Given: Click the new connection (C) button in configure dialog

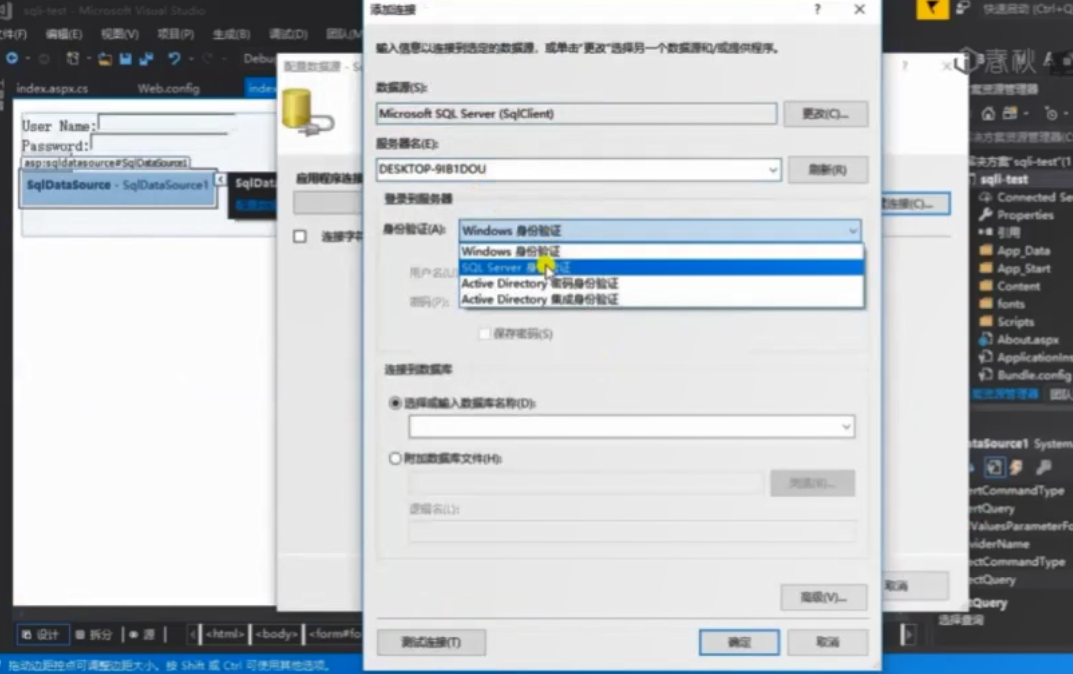Looking at the screenshot, I should tap(916, 203).
